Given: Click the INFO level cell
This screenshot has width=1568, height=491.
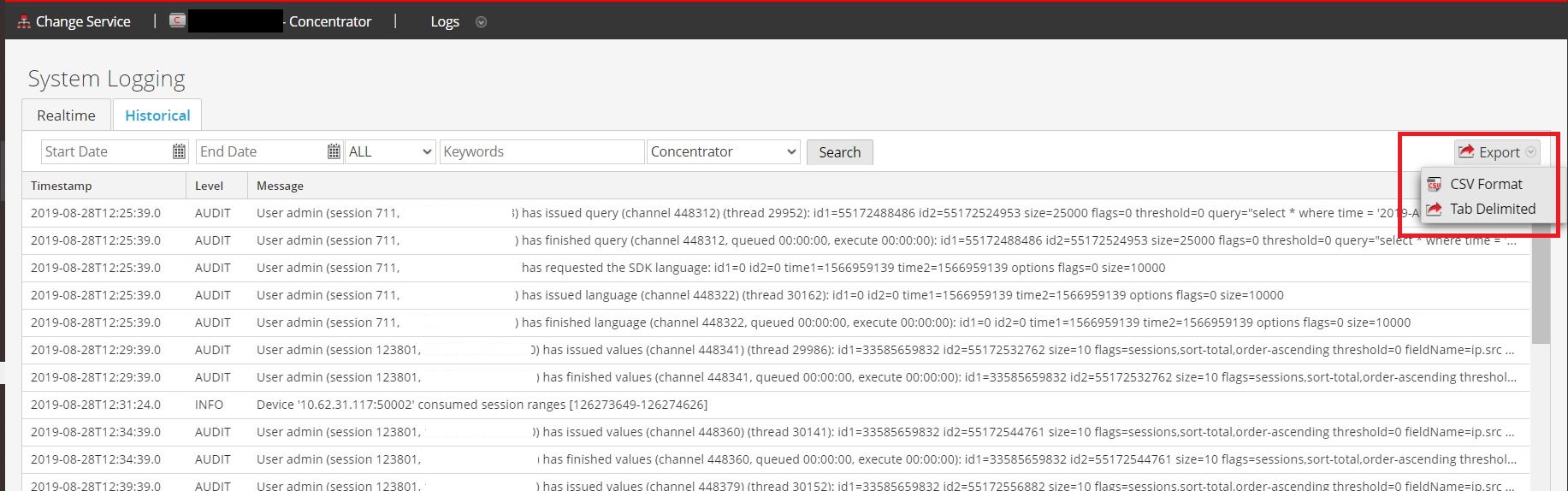Looking at the screenshot, I should (x=209, y=405).
